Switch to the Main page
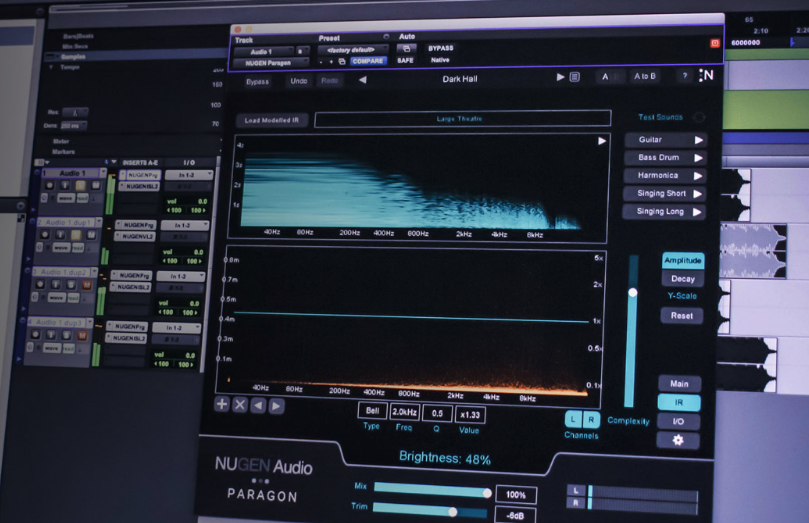Image resolution: width=809 pixels, height=523 pixels. (x=679, y=384)
